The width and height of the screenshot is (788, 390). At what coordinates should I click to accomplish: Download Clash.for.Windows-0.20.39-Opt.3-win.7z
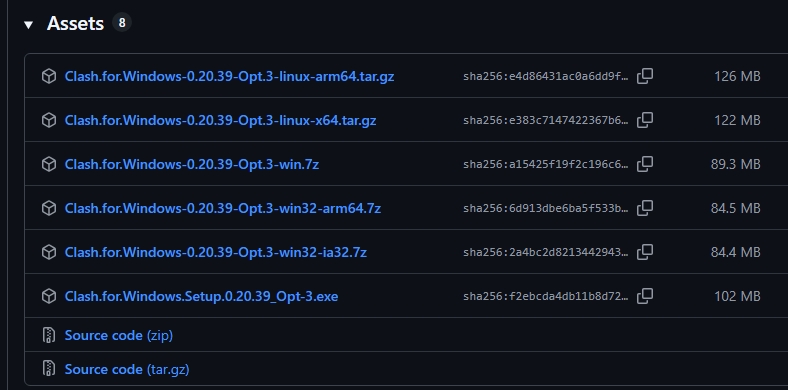point(191,164)
